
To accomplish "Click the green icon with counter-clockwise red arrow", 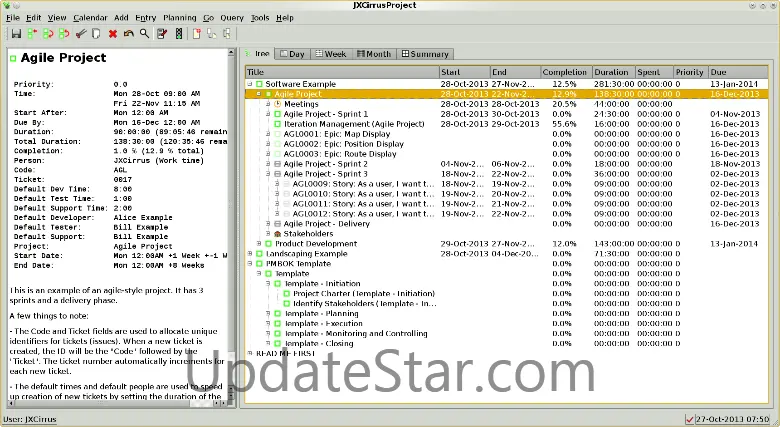I will click(x=64, y=34).
